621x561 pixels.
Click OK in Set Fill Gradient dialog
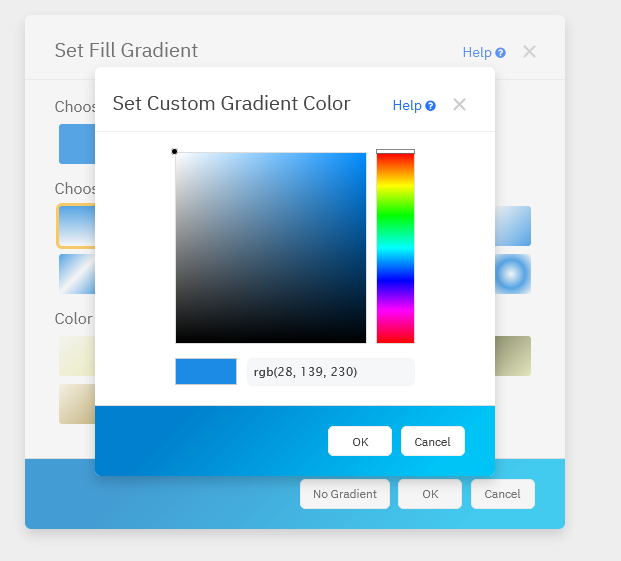(x=430, y=494)
